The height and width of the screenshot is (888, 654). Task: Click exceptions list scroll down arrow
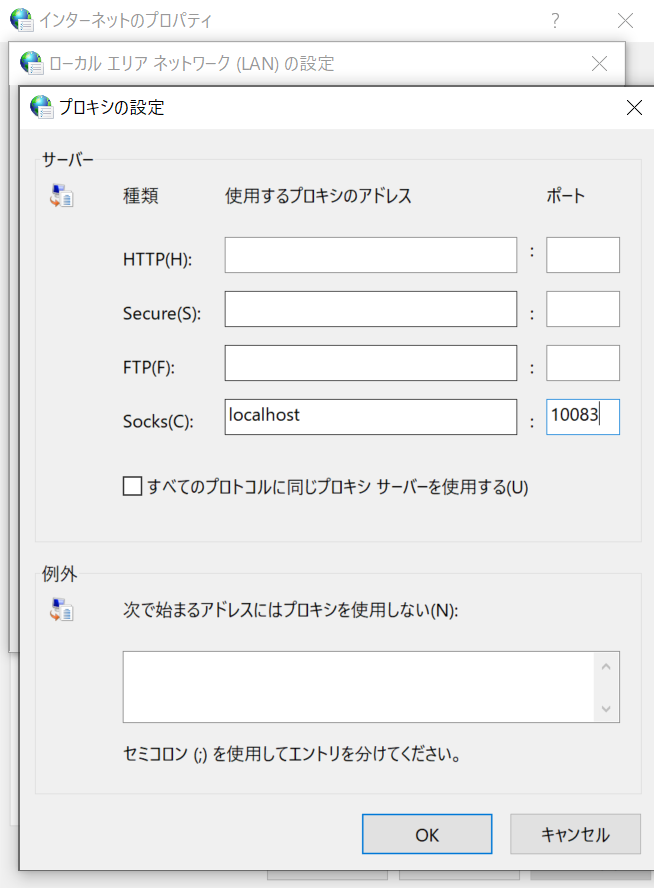606,708
